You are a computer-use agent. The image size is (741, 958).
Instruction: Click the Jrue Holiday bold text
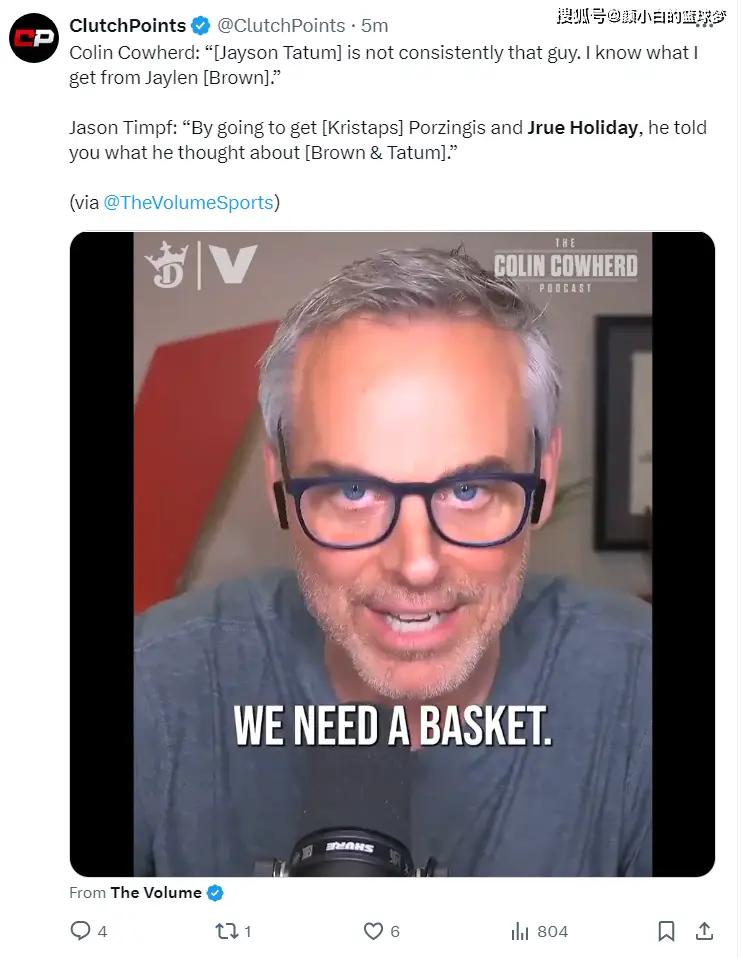click(x=583, y=127)
